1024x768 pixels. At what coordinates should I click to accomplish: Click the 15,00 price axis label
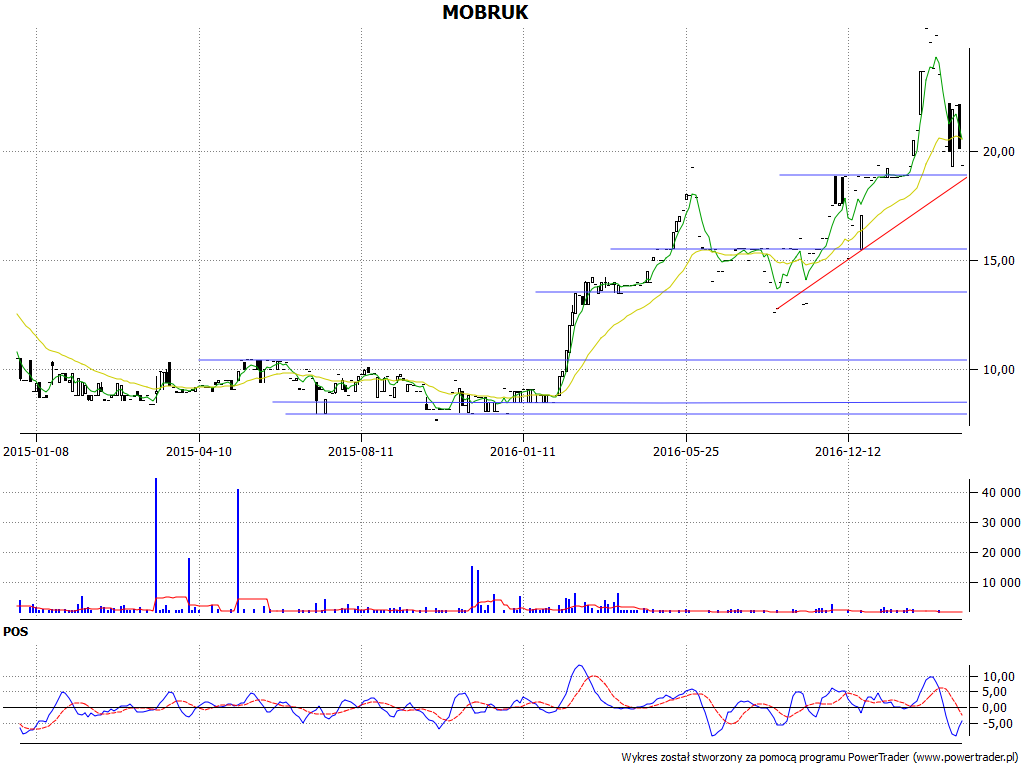click(999, 261)
